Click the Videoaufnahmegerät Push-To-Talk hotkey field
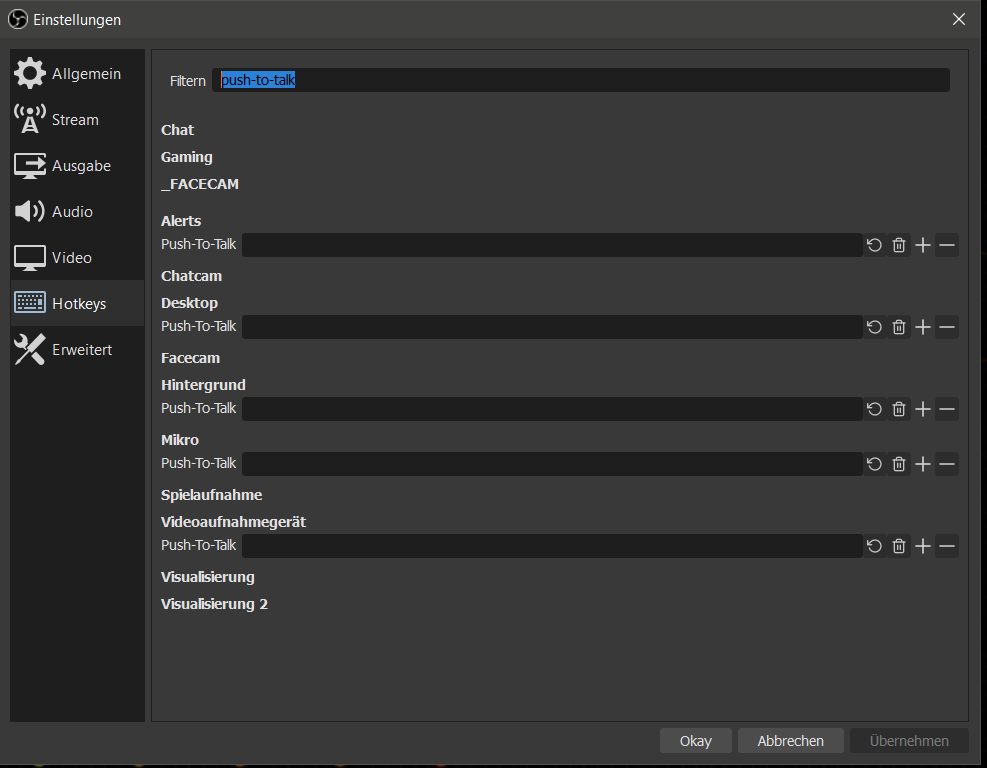 click(x=552, y=546)
